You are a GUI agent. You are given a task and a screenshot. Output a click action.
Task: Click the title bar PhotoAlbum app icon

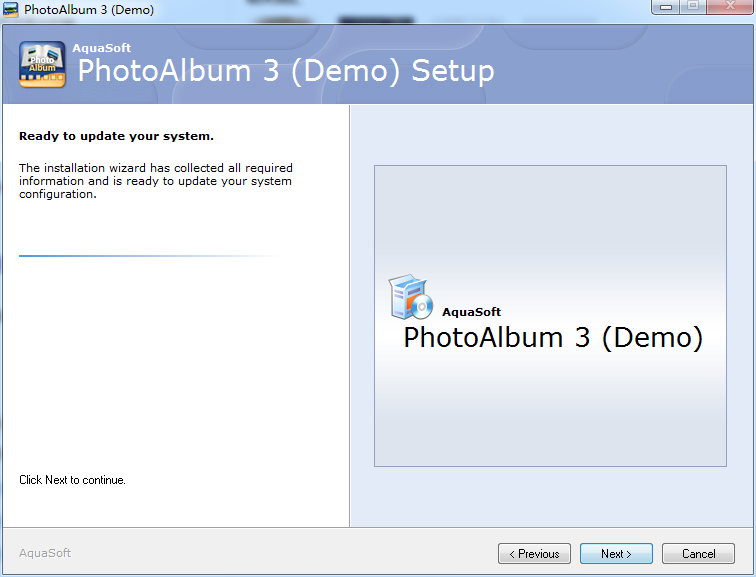(10, 10)
